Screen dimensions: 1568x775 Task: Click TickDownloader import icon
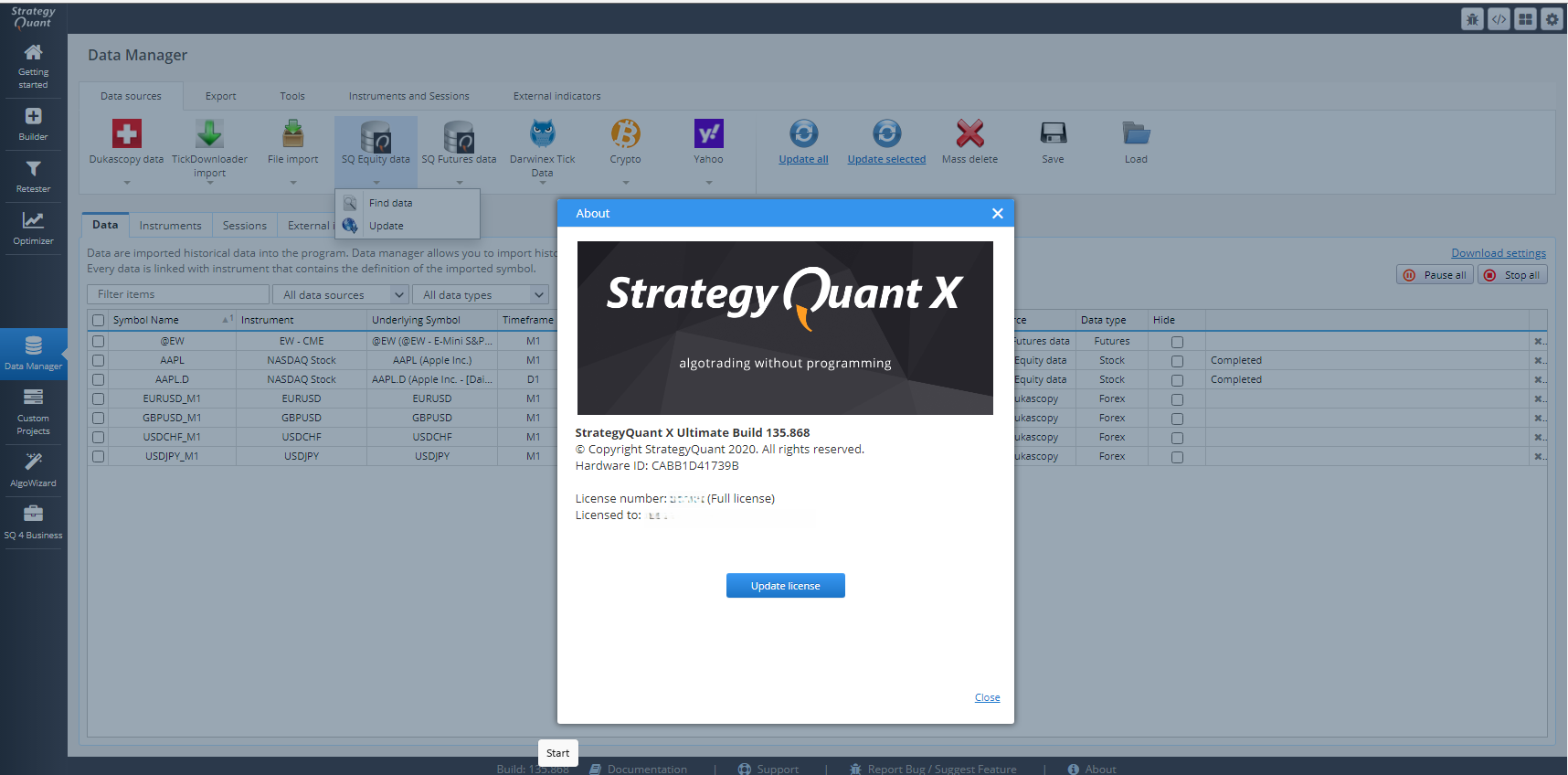point(209,133)
